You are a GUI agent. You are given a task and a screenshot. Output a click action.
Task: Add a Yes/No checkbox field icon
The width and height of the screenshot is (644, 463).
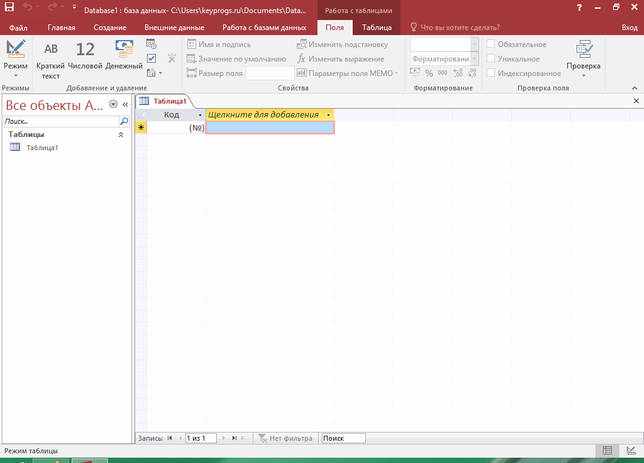pyautogui.click(x=151, y=58)
